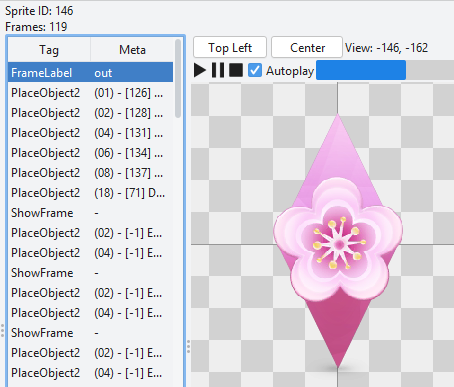Select the first ShowFrame row
The height and width of the screenshot is (387, 454).
coord(90,213)
